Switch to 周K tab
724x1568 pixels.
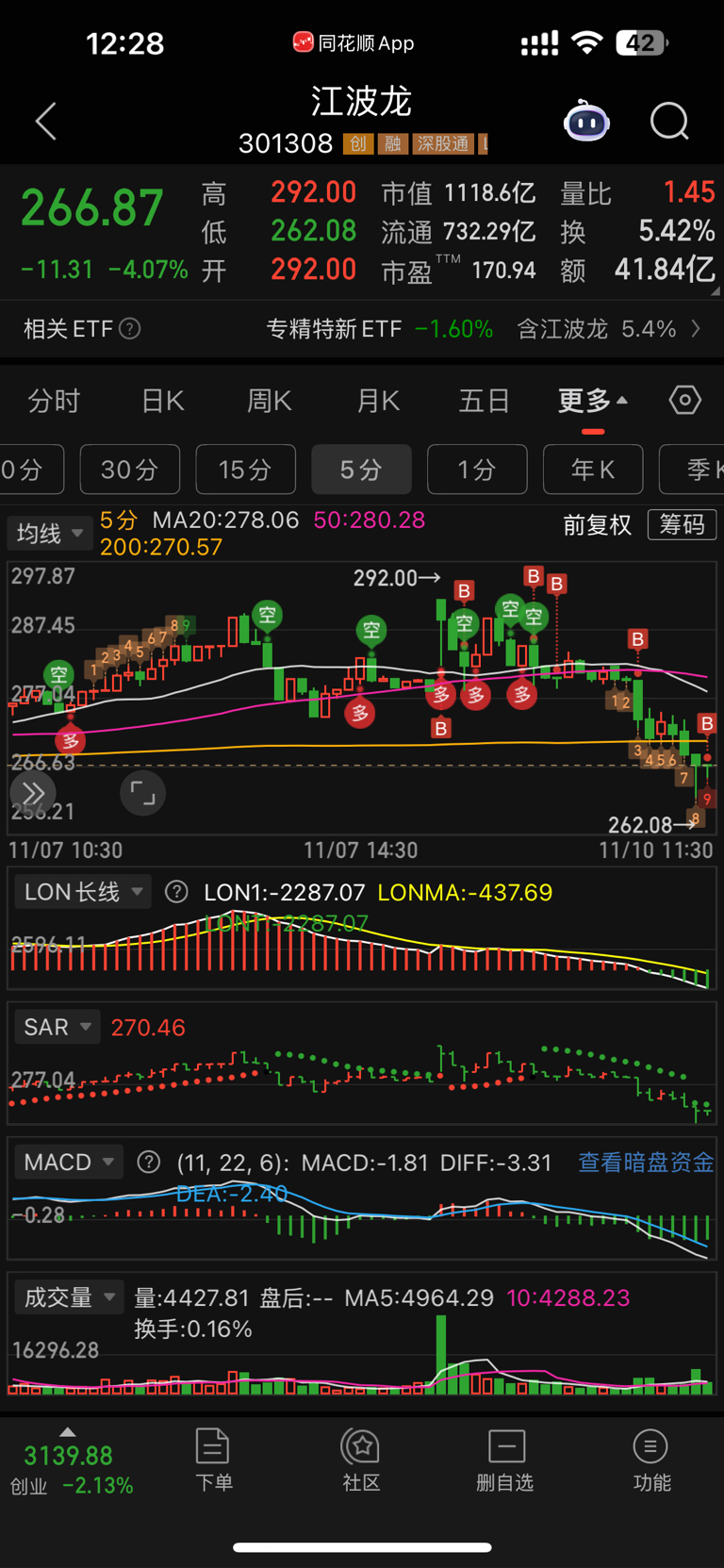270,401
